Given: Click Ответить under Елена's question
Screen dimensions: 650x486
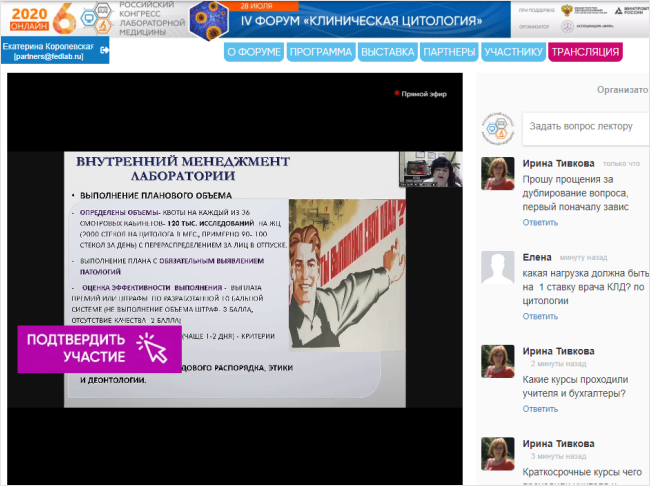Looking at the screenshot, I should 540,316.
